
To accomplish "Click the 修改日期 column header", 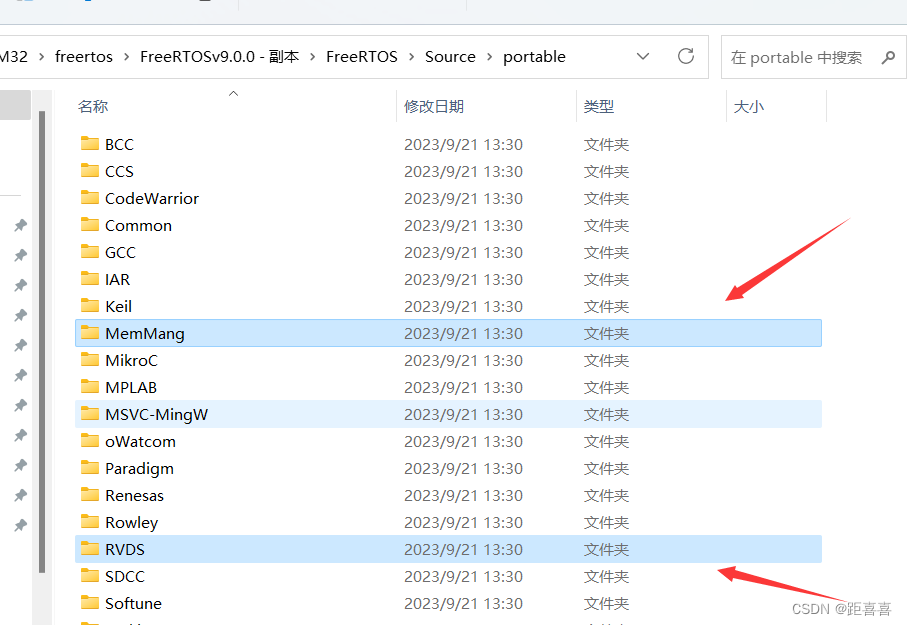I will (x=435, y=106).
